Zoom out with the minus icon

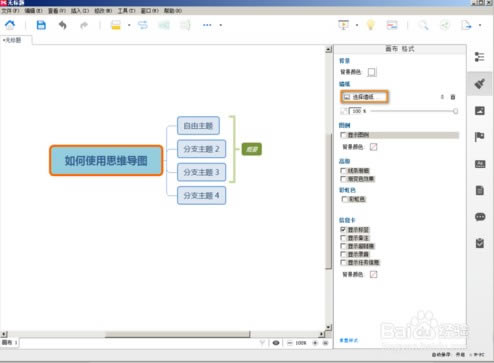click(289, 343)
